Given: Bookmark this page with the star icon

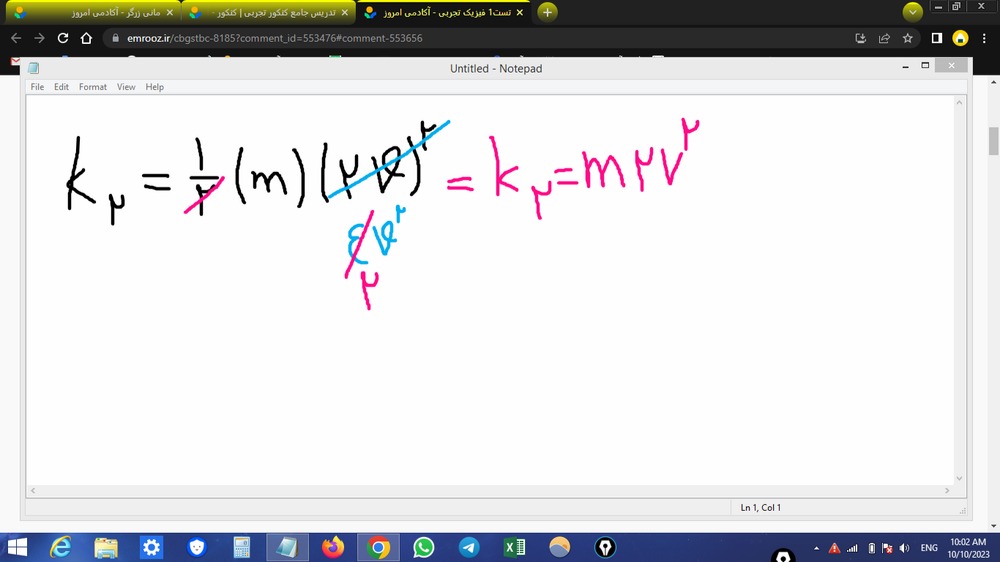Looking at the screenshot, I should point(908,38).
